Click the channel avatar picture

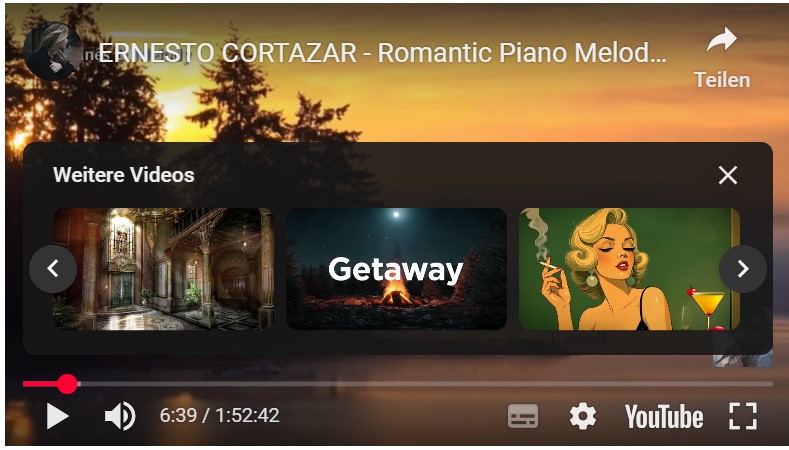click(53, 51)
